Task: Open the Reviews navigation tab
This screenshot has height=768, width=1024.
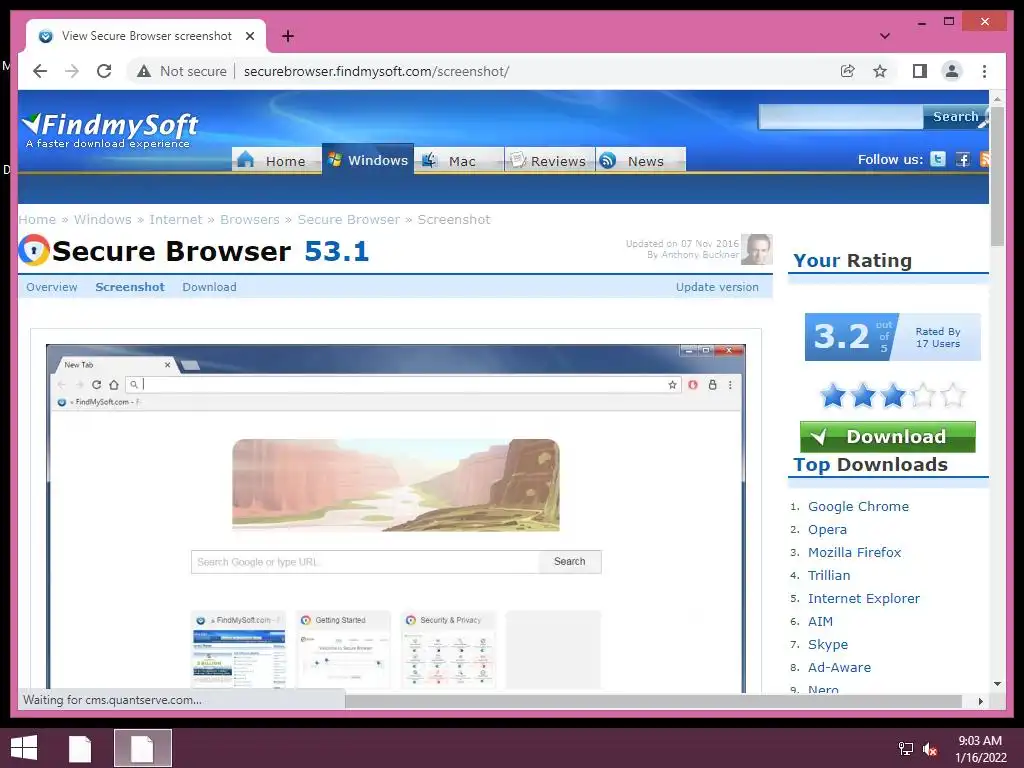Action: [549, 160]
